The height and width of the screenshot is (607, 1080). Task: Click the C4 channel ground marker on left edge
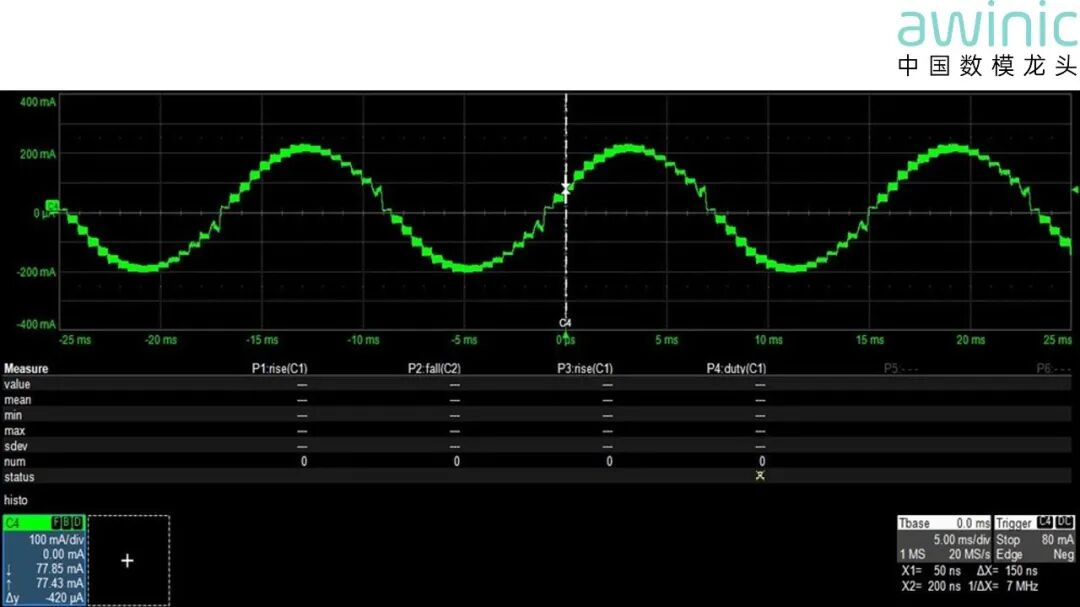52,206
